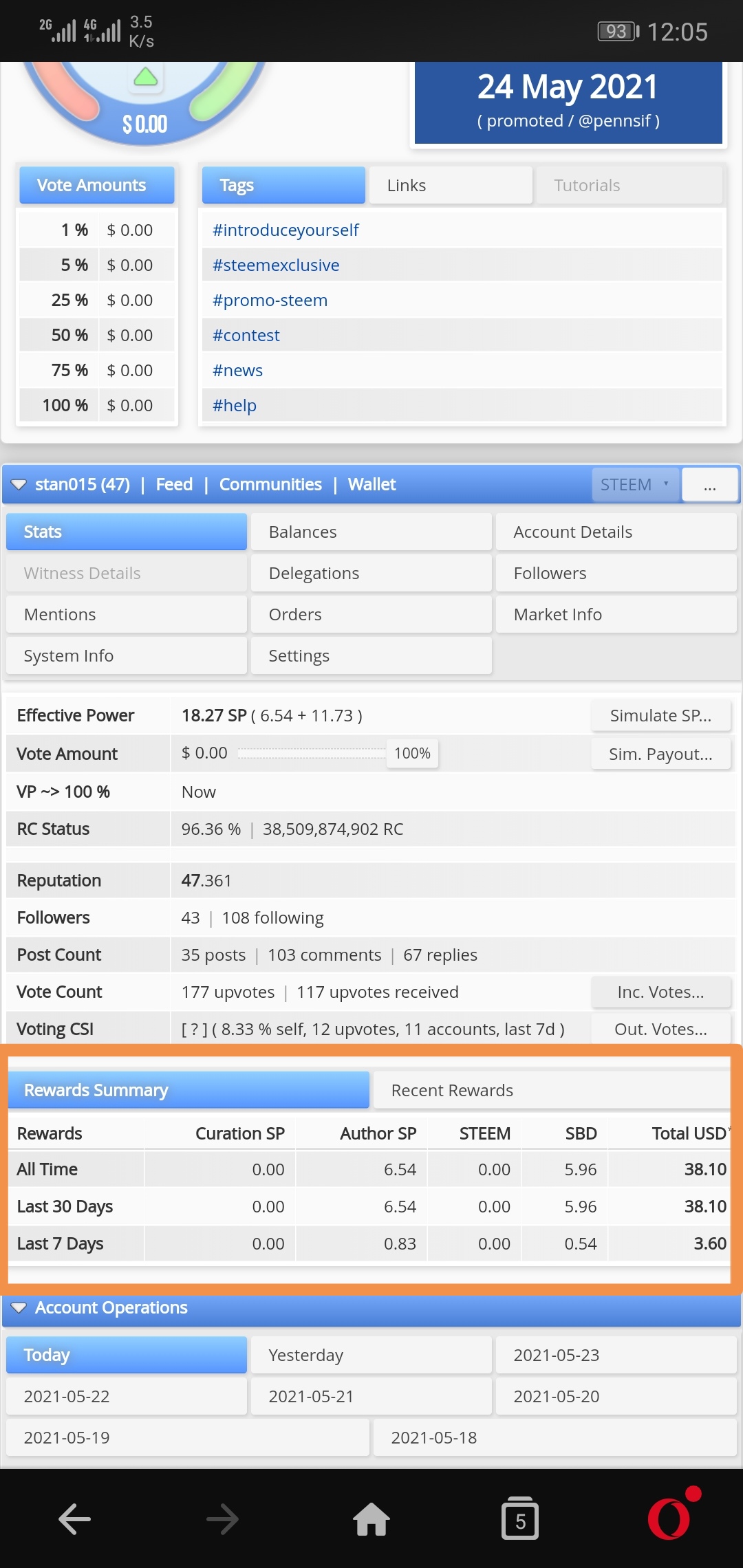This screenshot has height=1568, width=743.
Task: Select the All Time Total USD 38.10
Action: (705, 1169)
